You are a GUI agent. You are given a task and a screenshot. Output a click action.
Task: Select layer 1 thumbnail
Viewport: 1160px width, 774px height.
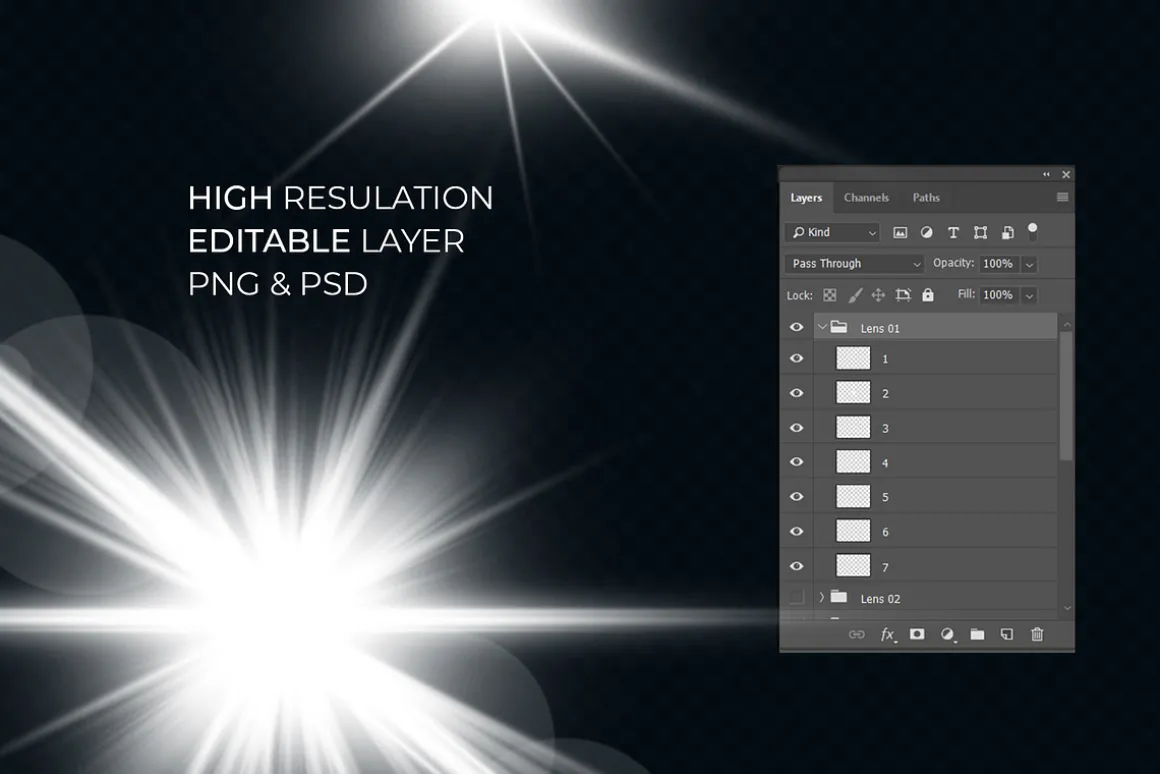pyautogui.click(x=853, y=358)
